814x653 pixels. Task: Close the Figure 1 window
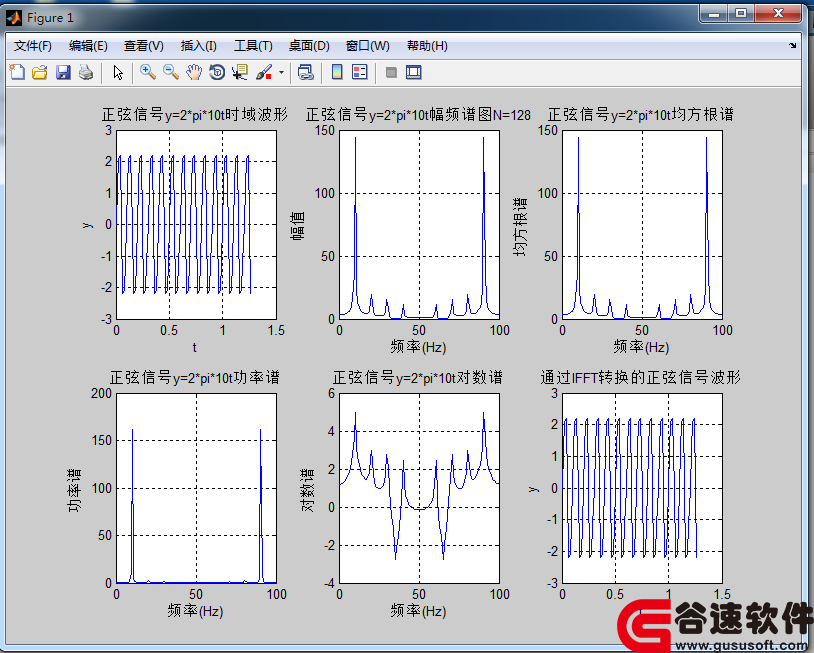(778, 13)
